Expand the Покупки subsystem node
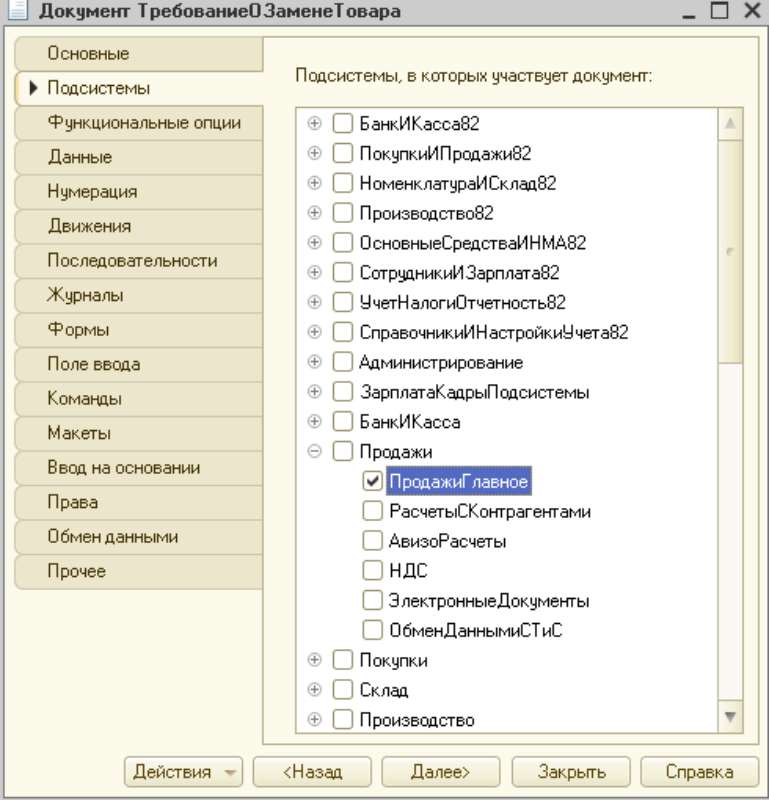769x800 pixels. point(315,660)
